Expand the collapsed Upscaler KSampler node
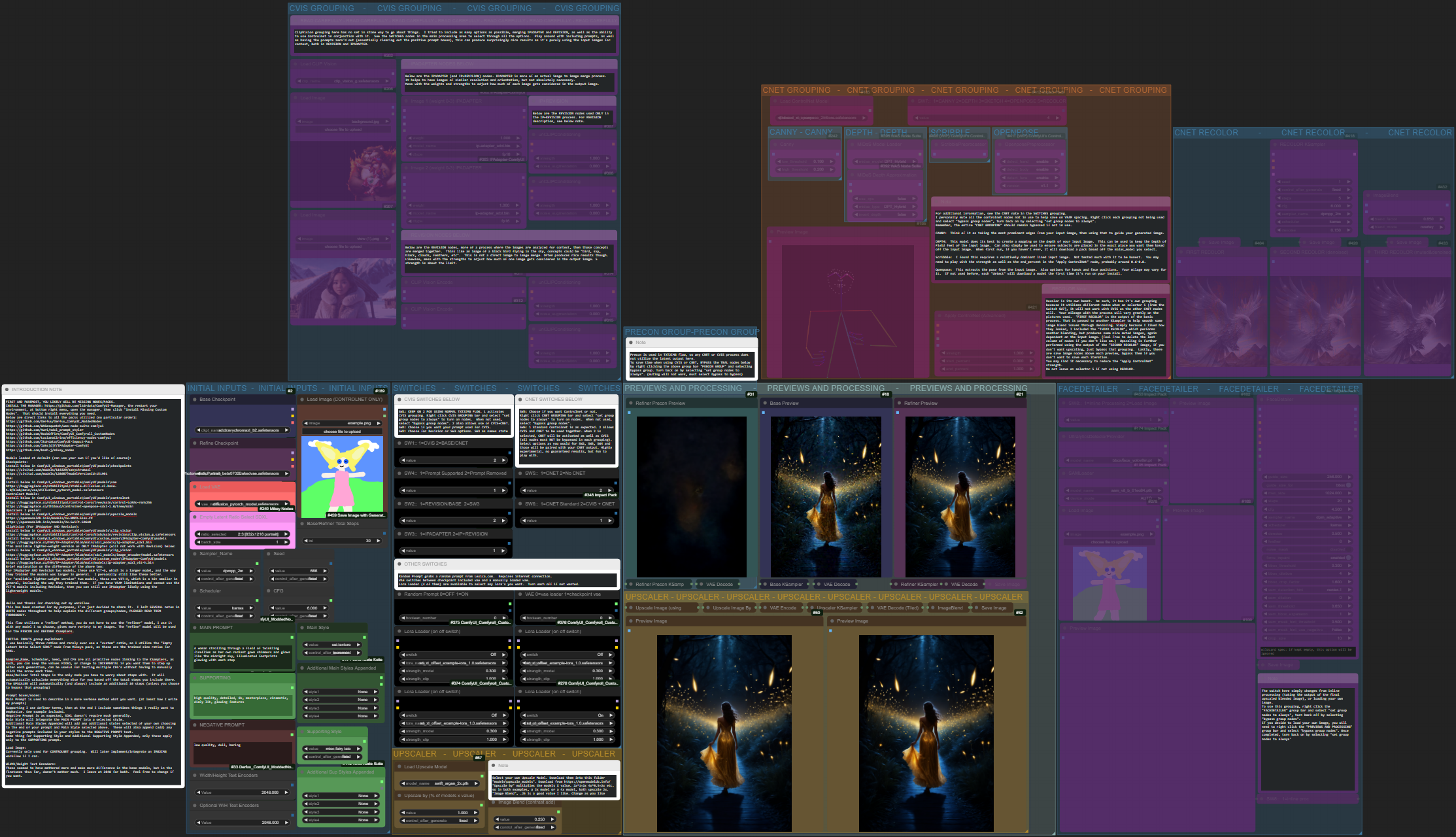This screenshot has height=837, width=1456. [813, 608]
